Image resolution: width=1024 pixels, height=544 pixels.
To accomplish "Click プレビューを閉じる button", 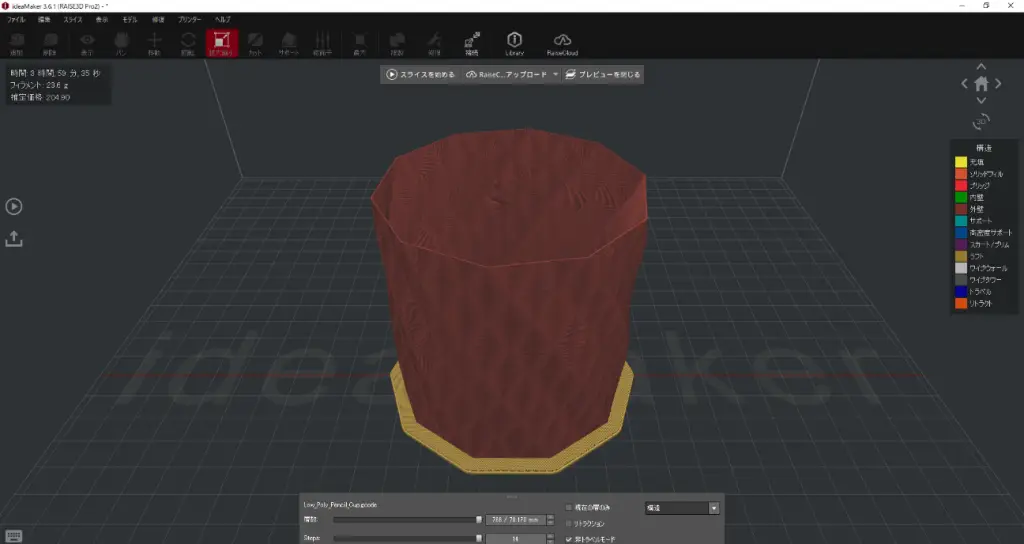I will pyautogui.click(x=602, y=74).
